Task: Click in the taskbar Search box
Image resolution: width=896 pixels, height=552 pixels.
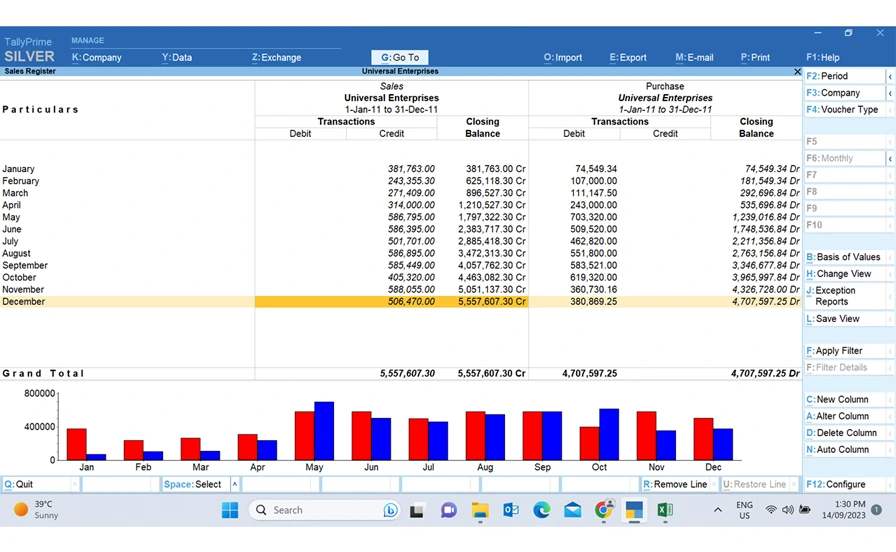Action: [323, 510]
